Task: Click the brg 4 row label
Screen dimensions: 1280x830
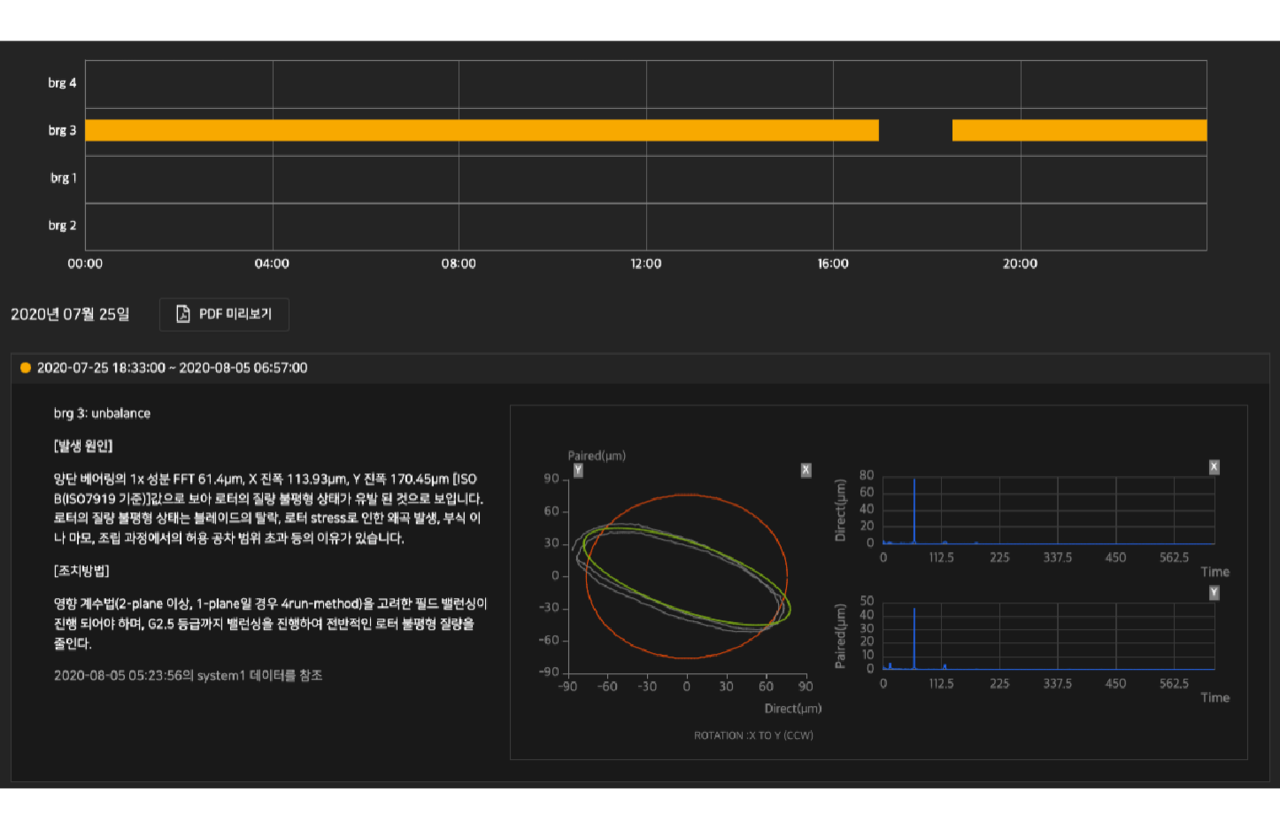Action: tap(62, 83)
